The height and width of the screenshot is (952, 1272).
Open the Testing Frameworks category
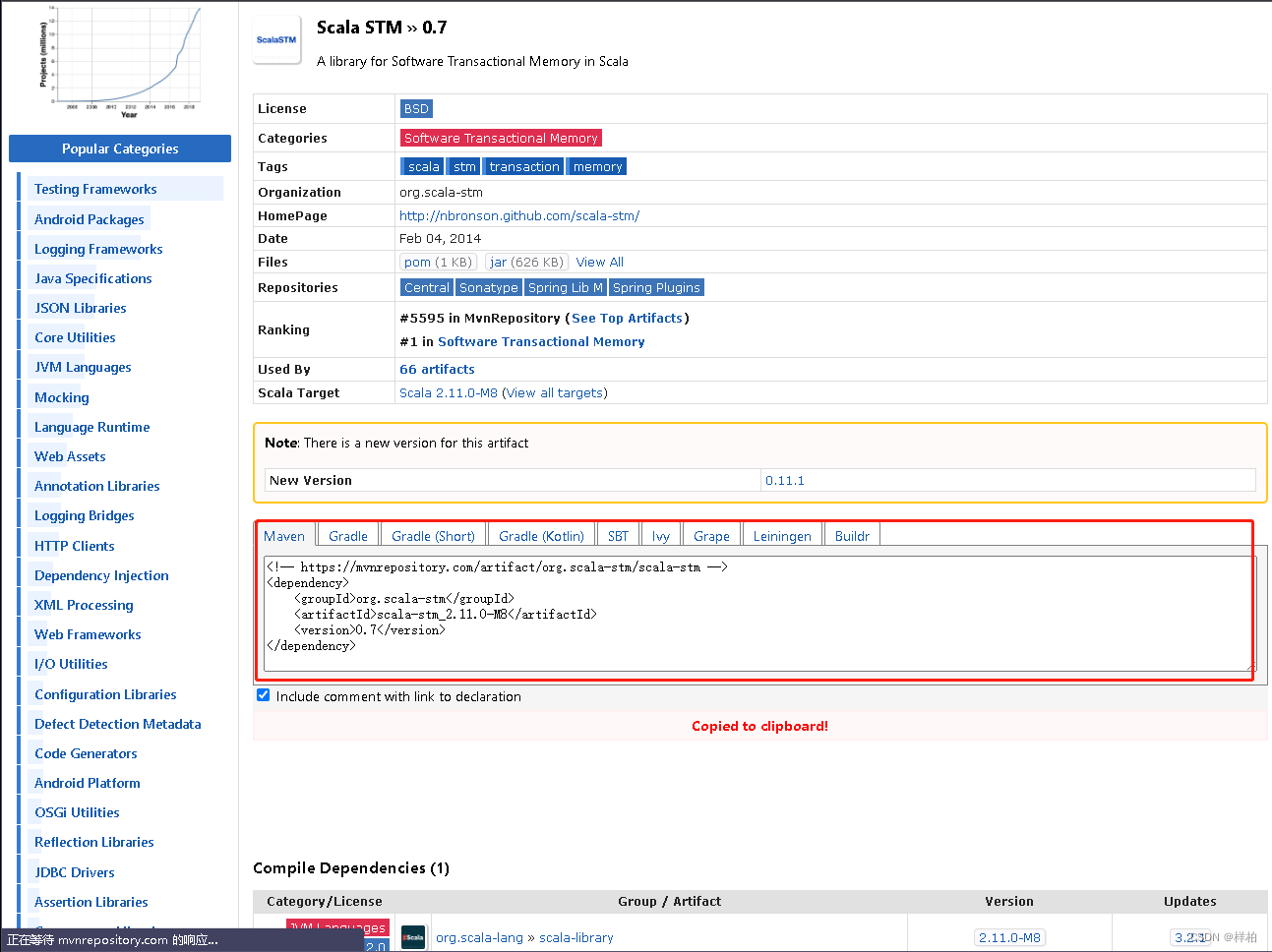[95, 190]
